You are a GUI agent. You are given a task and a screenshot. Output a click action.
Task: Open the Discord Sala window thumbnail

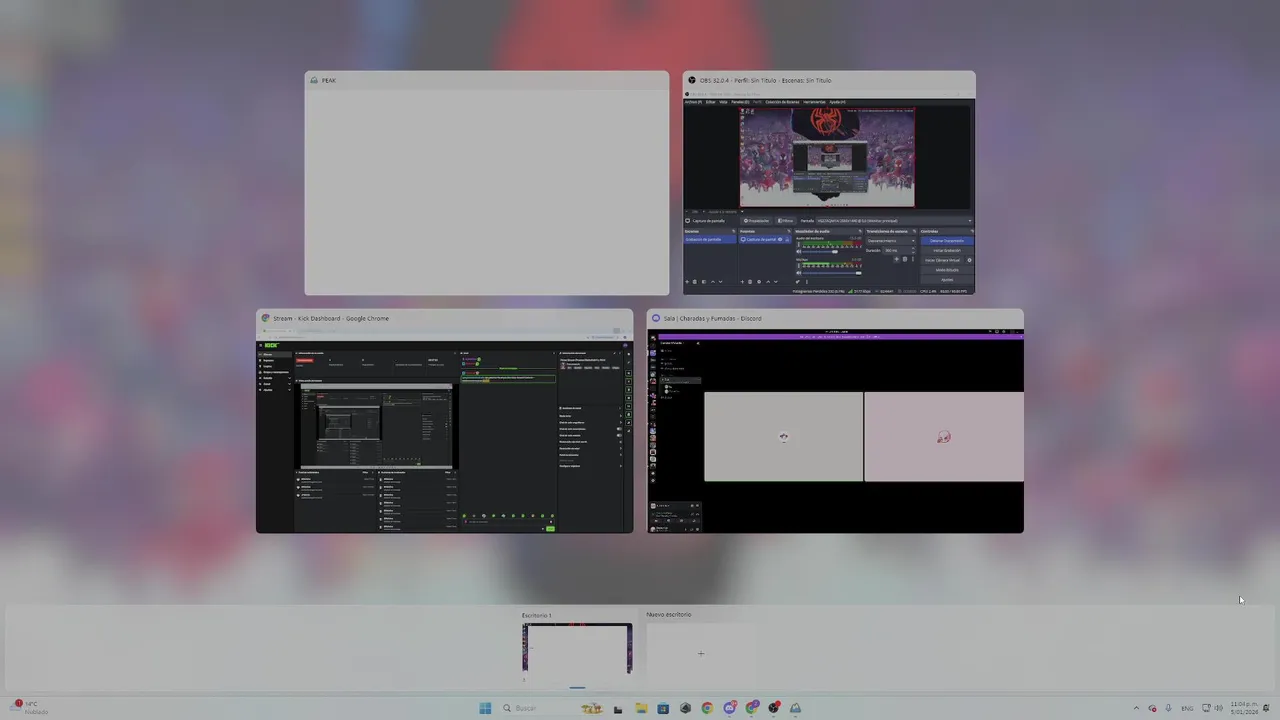tap(835, 421)
